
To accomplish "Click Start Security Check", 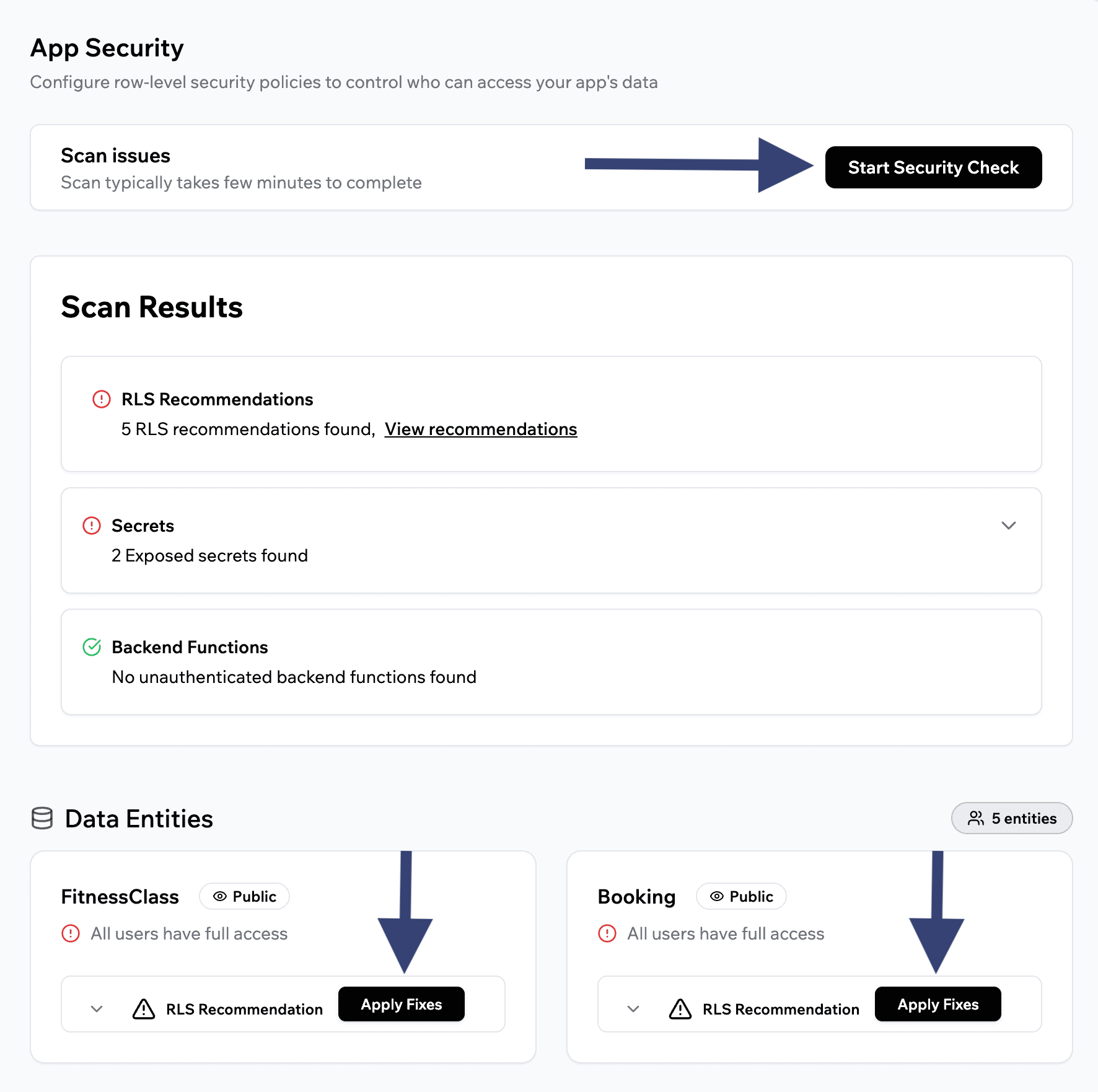I will tap(933, 167).
